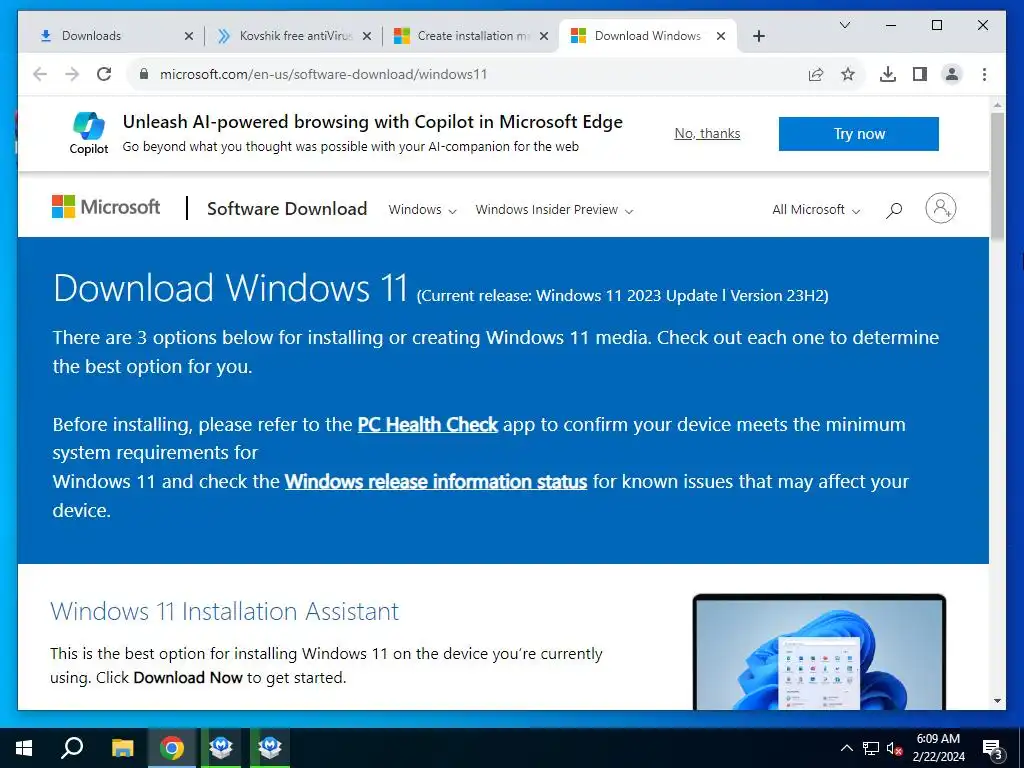The image size is (1024, 768).
Task: Close the Downloads tab
Action: tap(189, 36)
